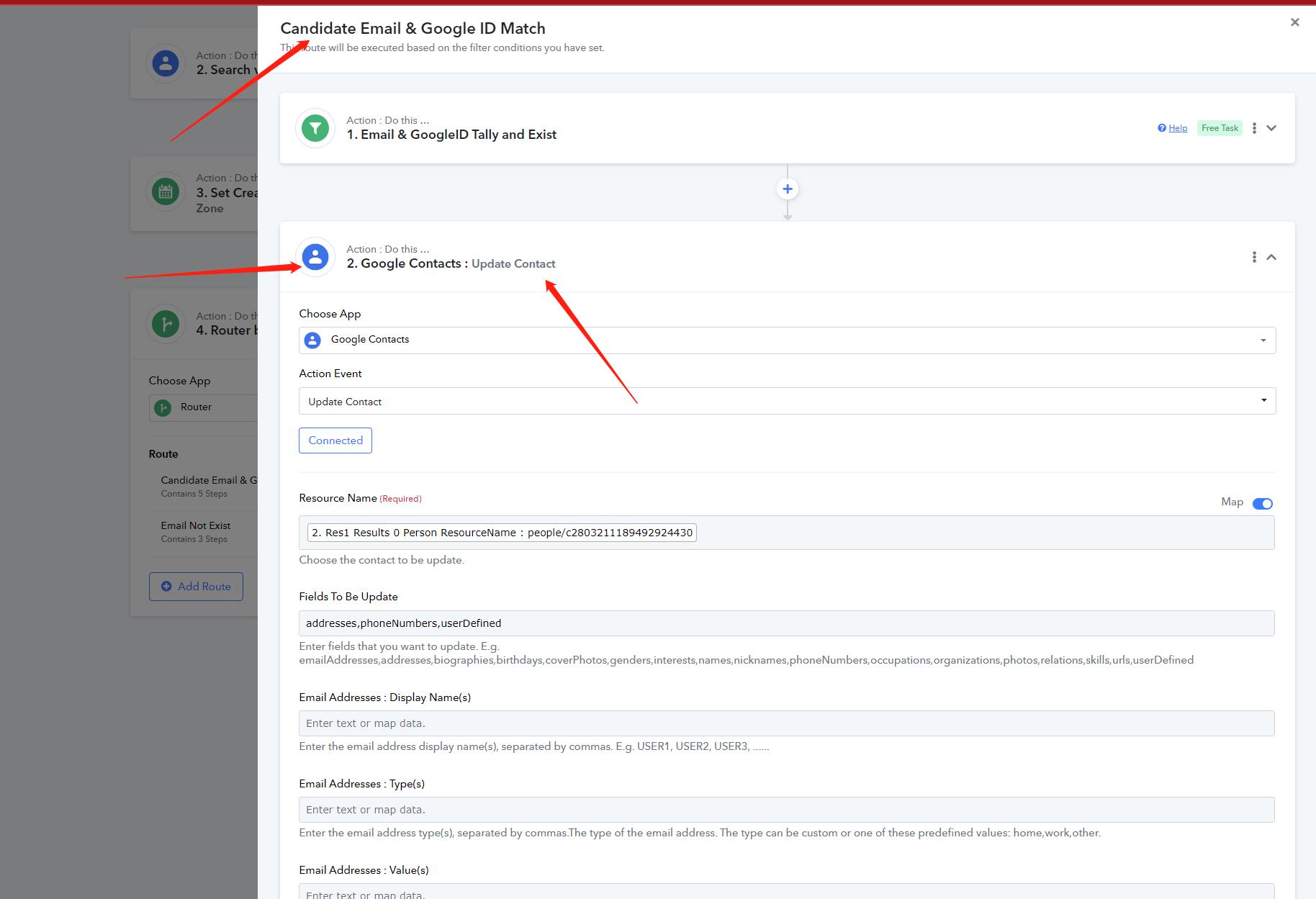
Task: Focus the Email Addresses Type(s) field
Action: pos(786,810)
